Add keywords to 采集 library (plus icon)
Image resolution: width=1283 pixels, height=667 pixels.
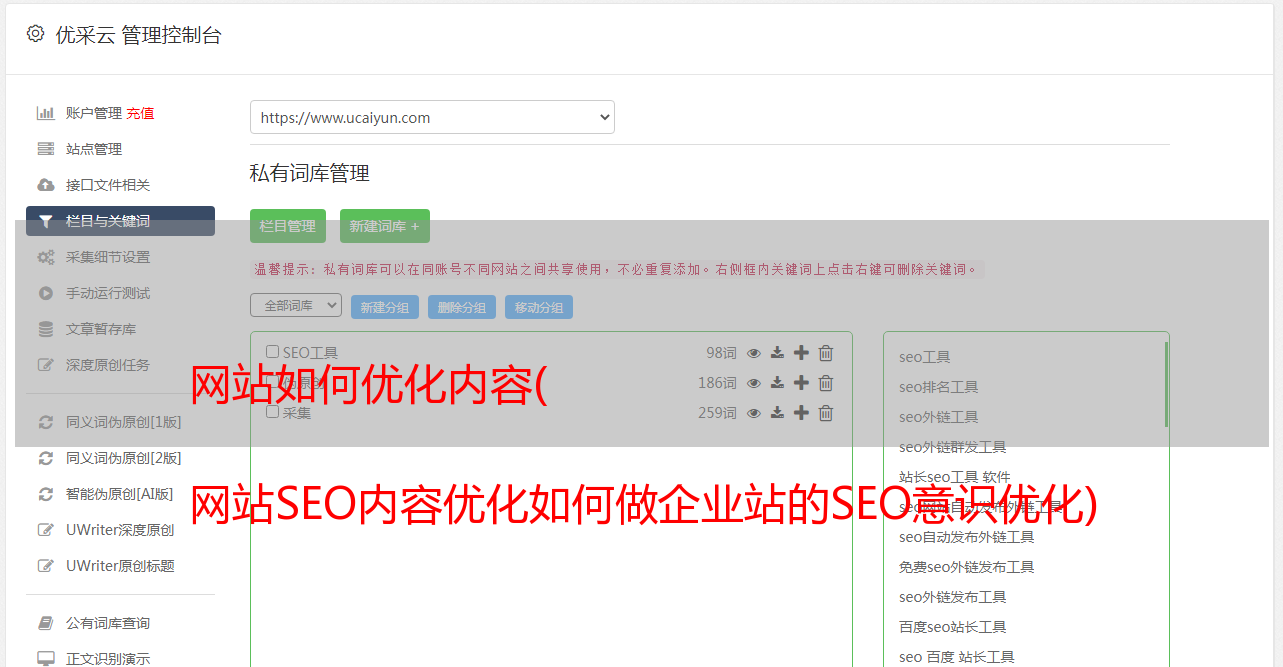[801, 413]
